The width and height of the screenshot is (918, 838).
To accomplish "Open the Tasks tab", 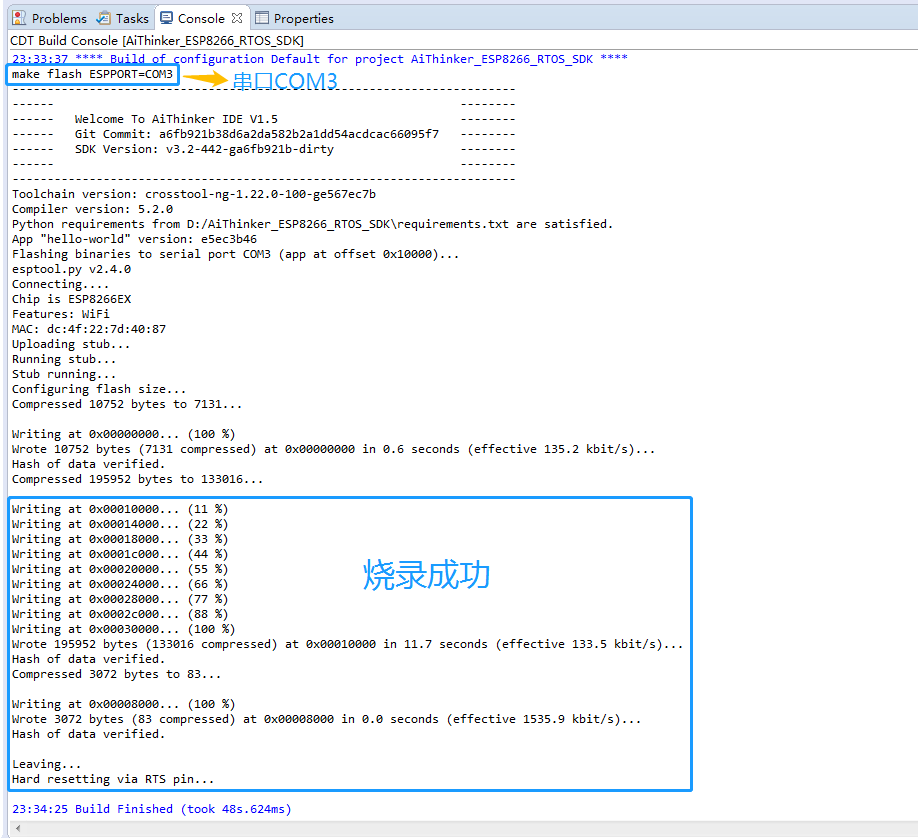I will click(x=123, y=19).
